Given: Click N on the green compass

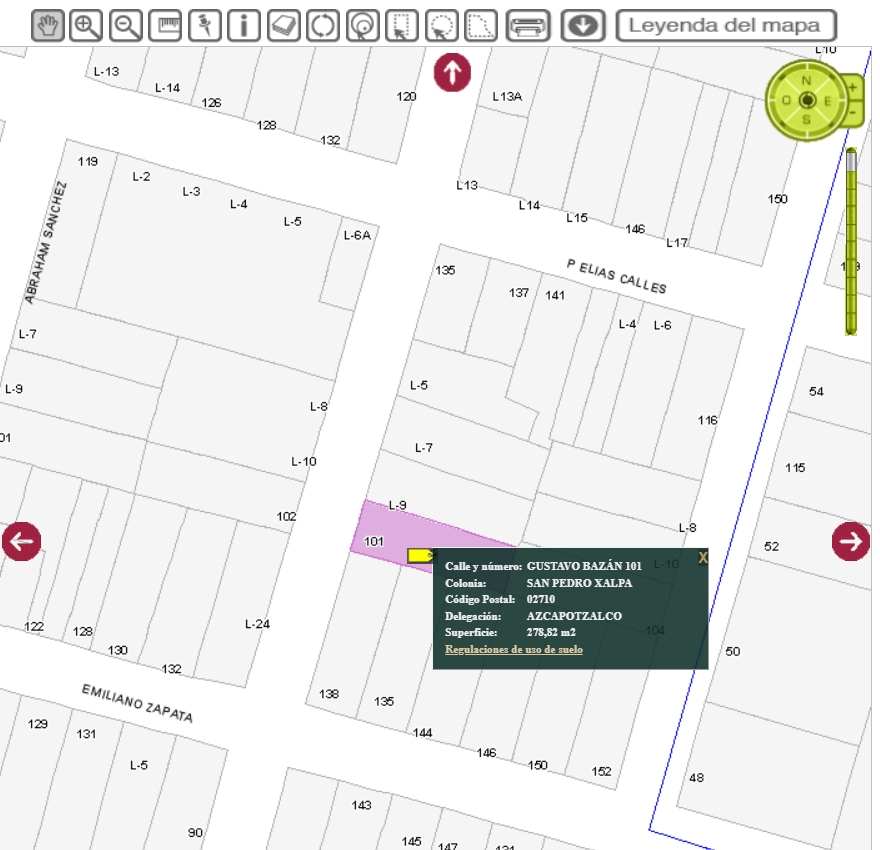Looking at the screenshot, I should coord(806,81).
